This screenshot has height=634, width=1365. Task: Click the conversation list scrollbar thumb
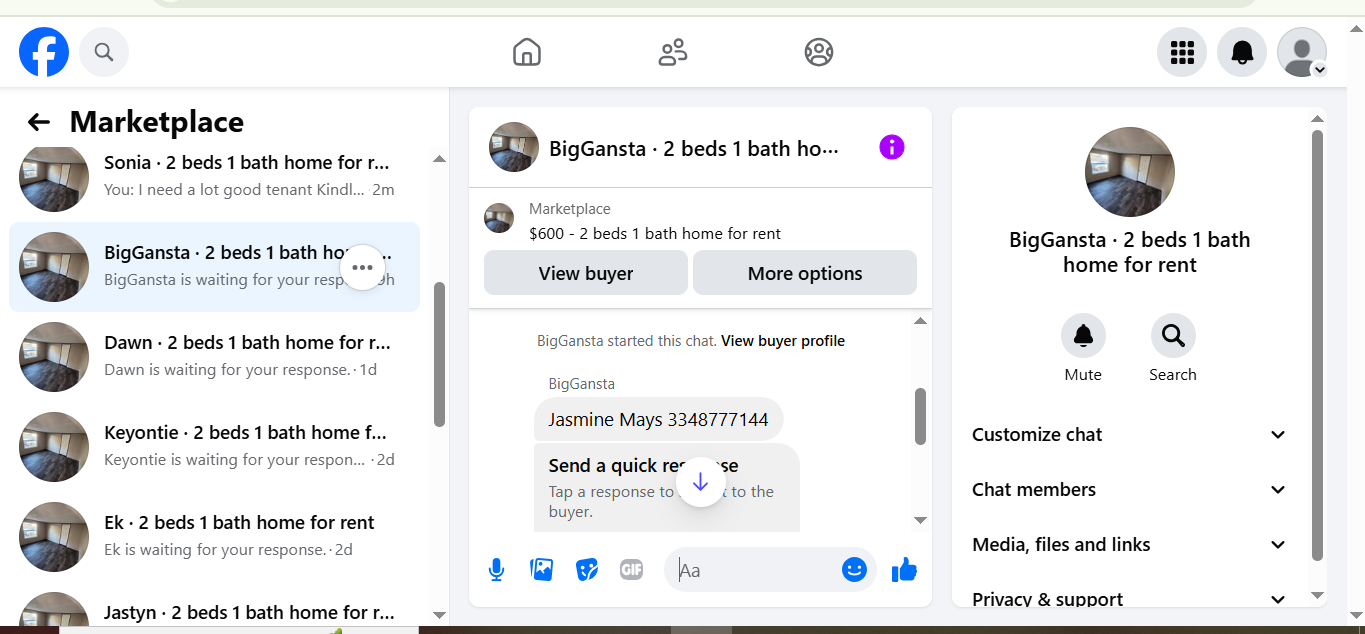pos(439,355)
